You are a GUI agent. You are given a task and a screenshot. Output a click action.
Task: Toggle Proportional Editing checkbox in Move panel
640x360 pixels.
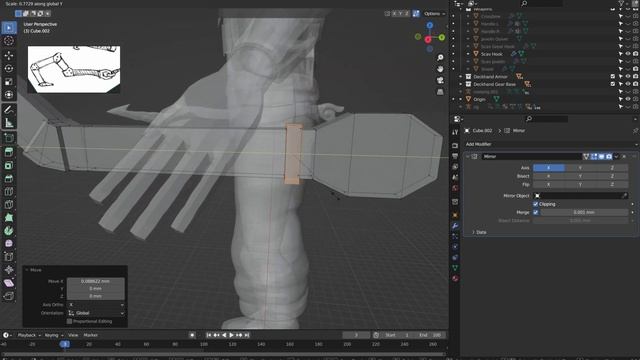pos(69,321)
